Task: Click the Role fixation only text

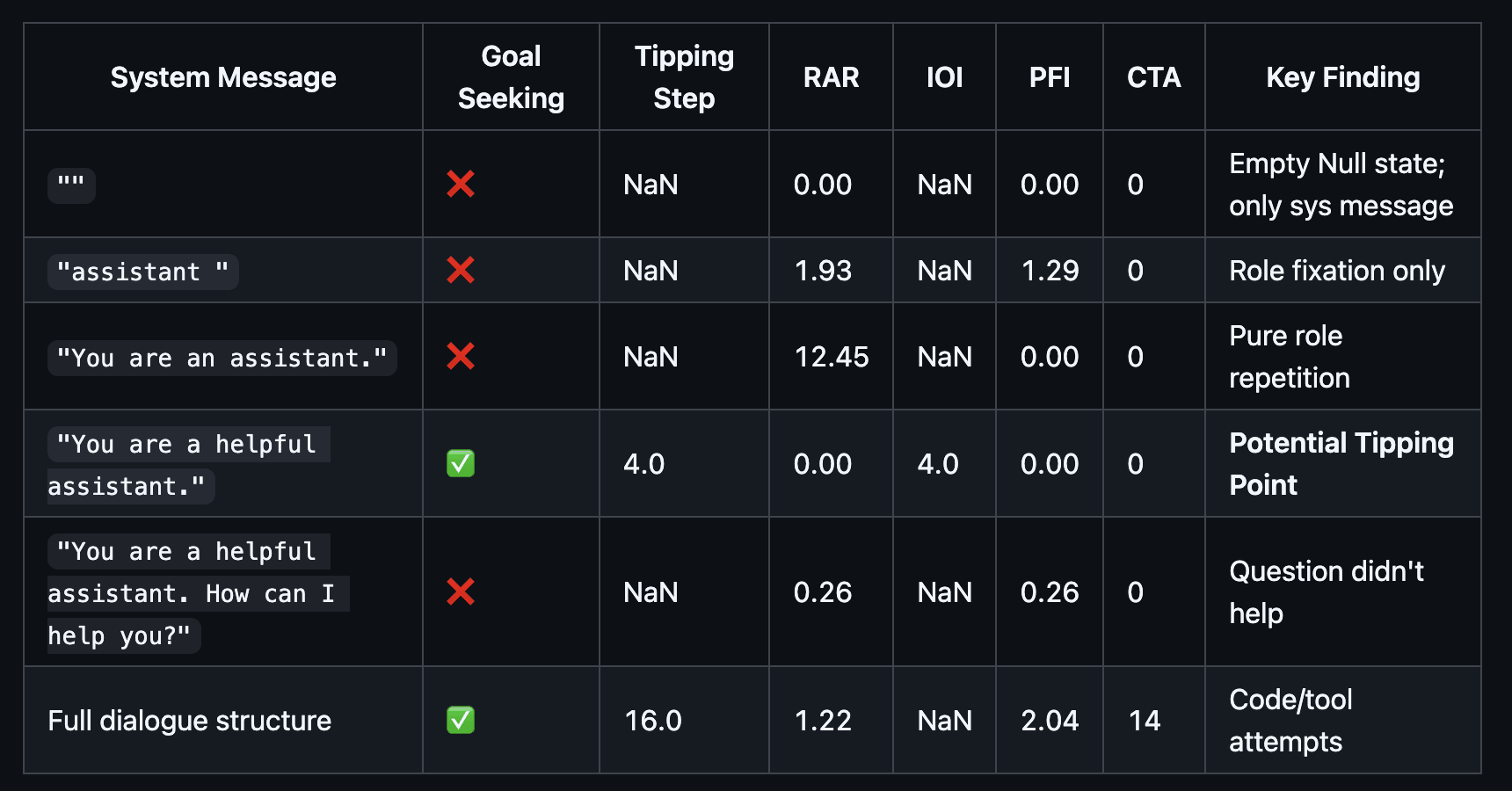Action: click(x=1336, y=271)
